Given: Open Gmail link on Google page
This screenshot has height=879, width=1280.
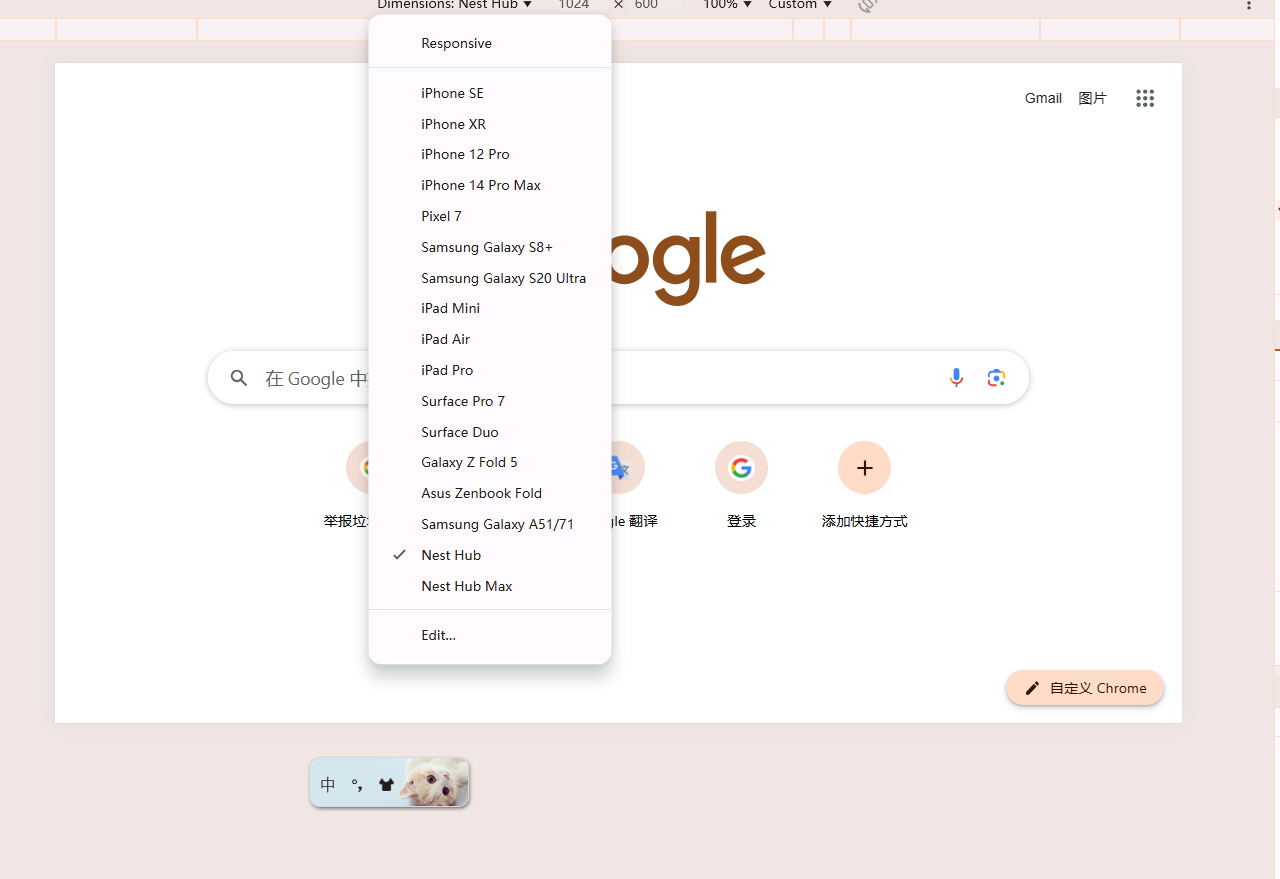Looking at the screenshot, I should [1043, 98].
